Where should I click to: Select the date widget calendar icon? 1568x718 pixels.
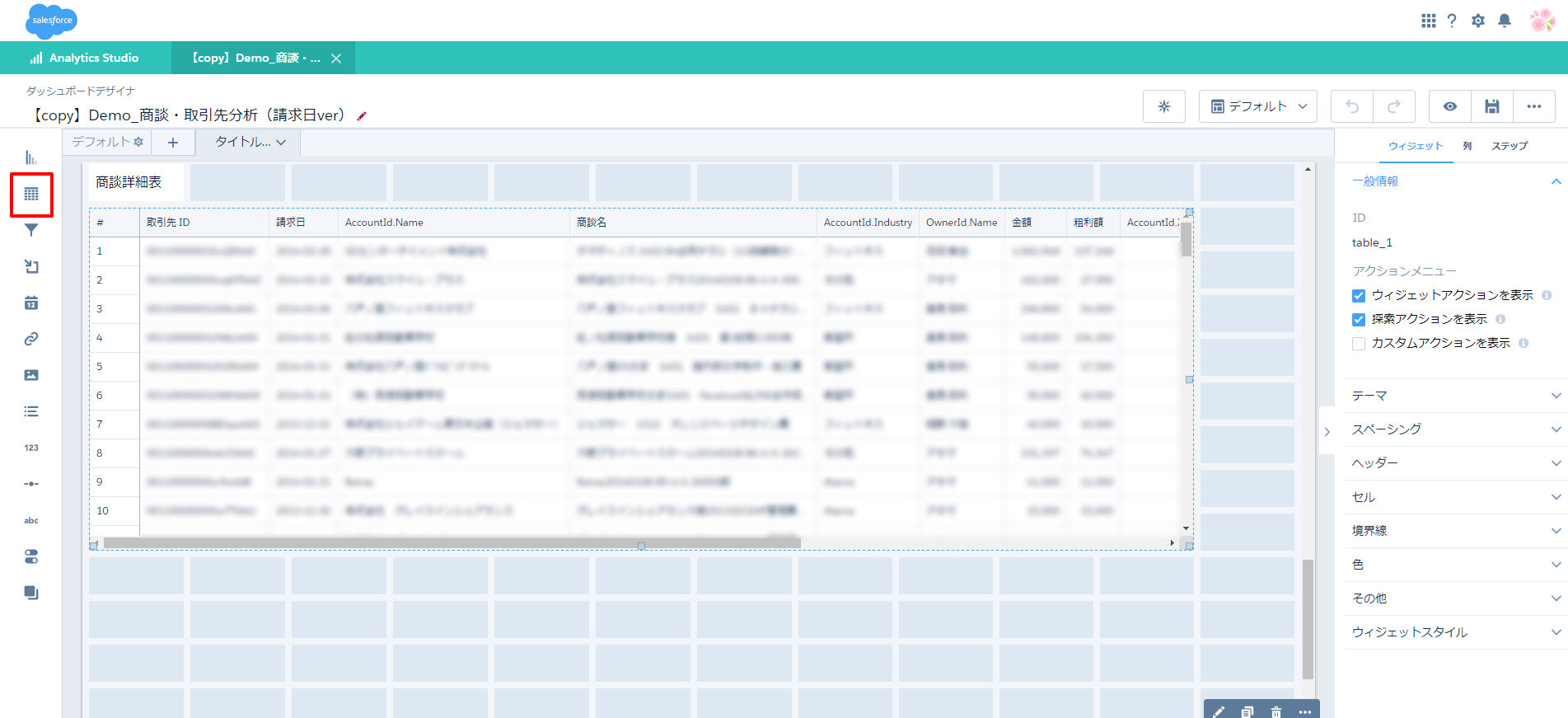[31, 303]
